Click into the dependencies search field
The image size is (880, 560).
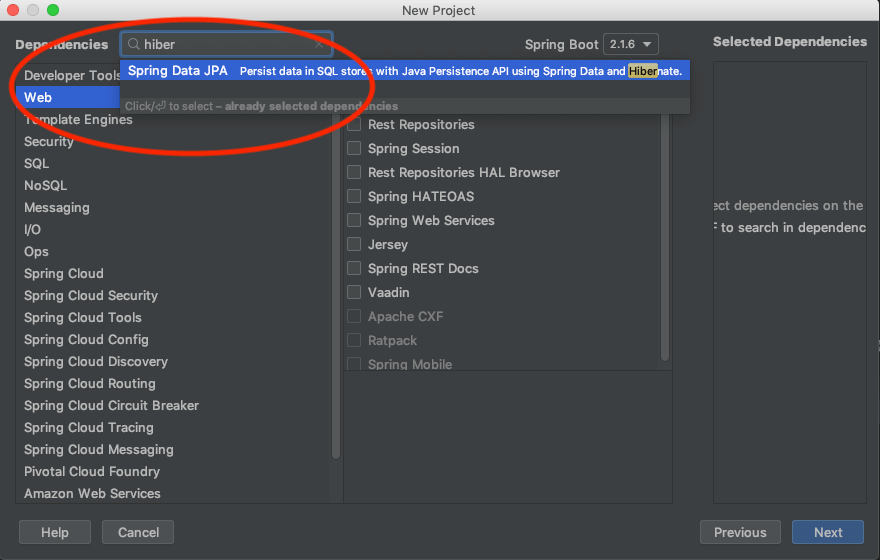(x=227, y=44)
